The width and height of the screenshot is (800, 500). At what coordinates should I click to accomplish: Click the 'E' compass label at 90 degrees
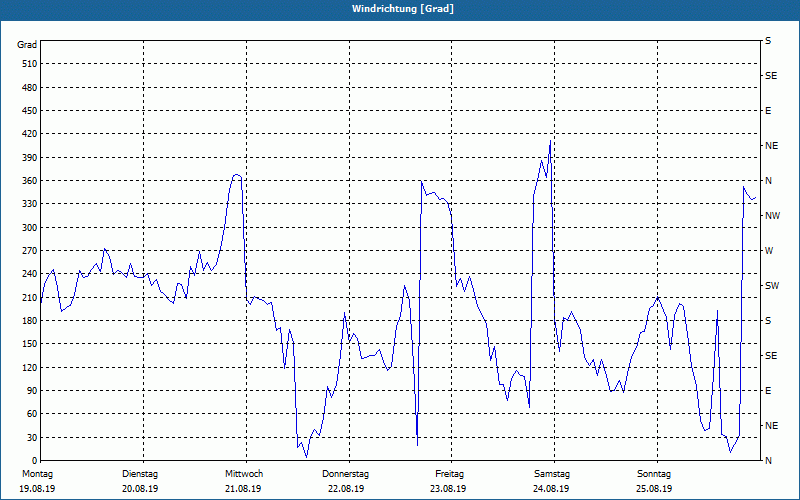(x=768, y=391)
